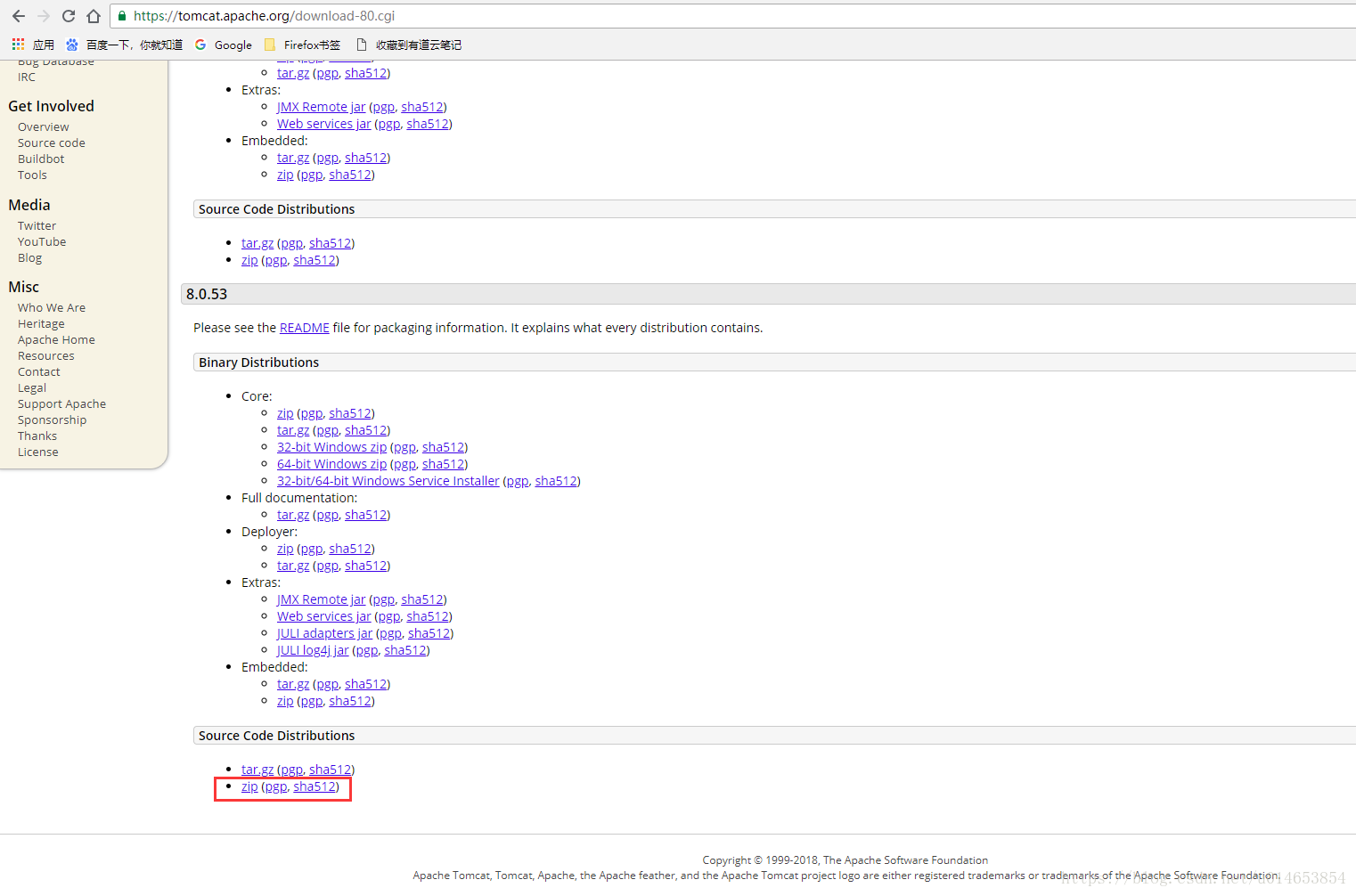The height and width of the screenshot is (896, 1356).
Task: Download upper section source tar.gz
Action: 257,243
